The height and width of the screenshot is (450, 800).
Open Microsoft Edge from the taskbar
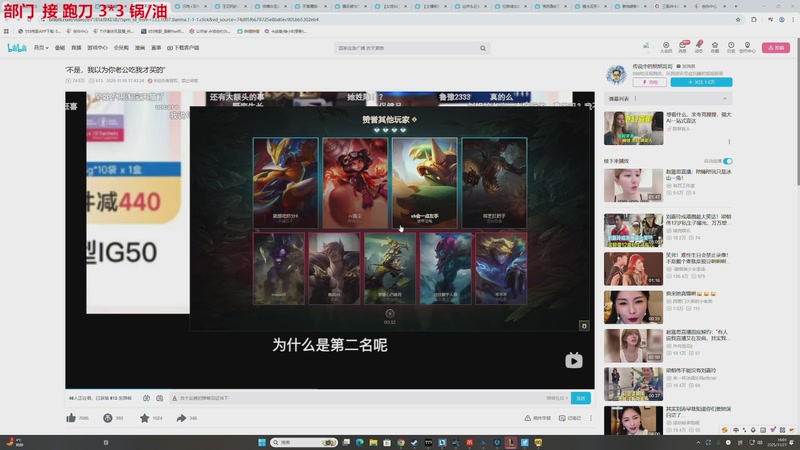(360, 442)
